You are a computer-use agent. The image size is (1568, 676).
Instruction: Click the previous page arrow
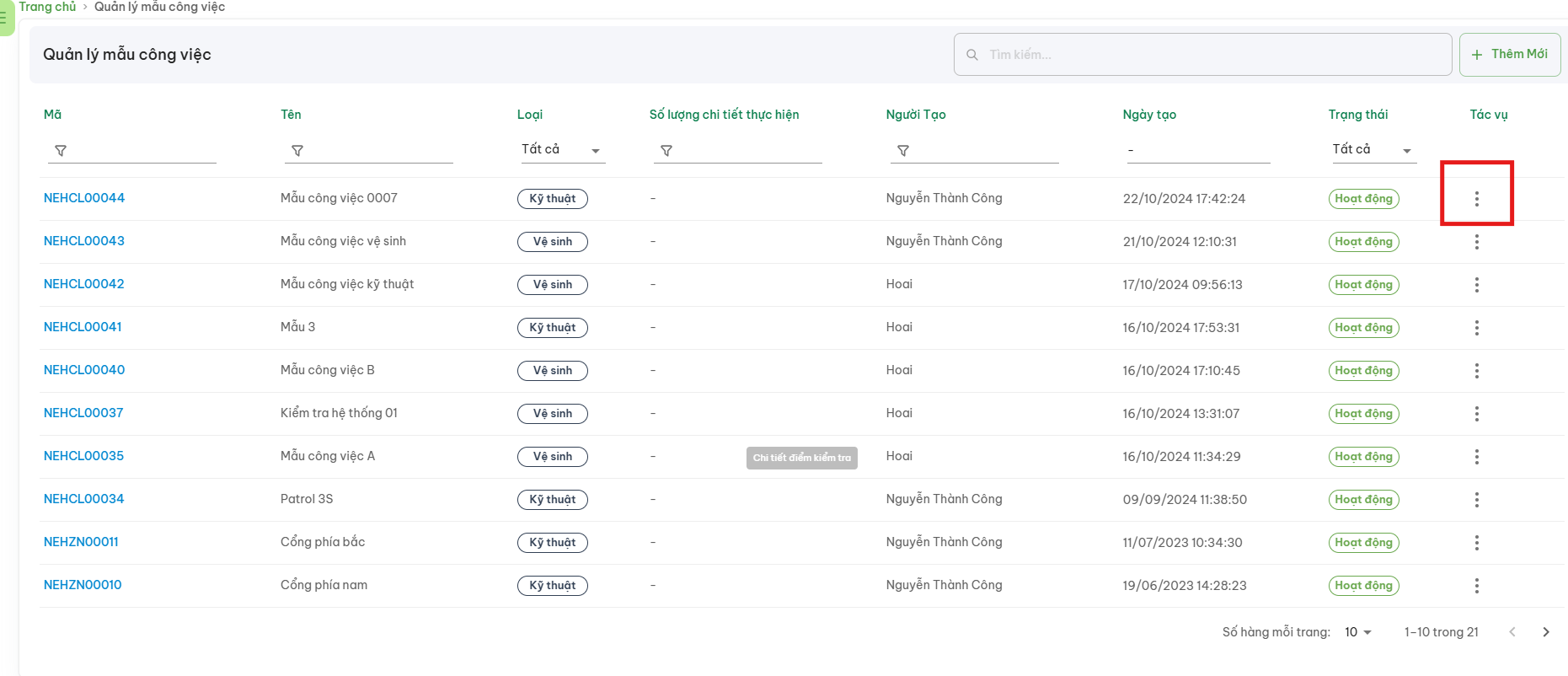(1512, 632)
